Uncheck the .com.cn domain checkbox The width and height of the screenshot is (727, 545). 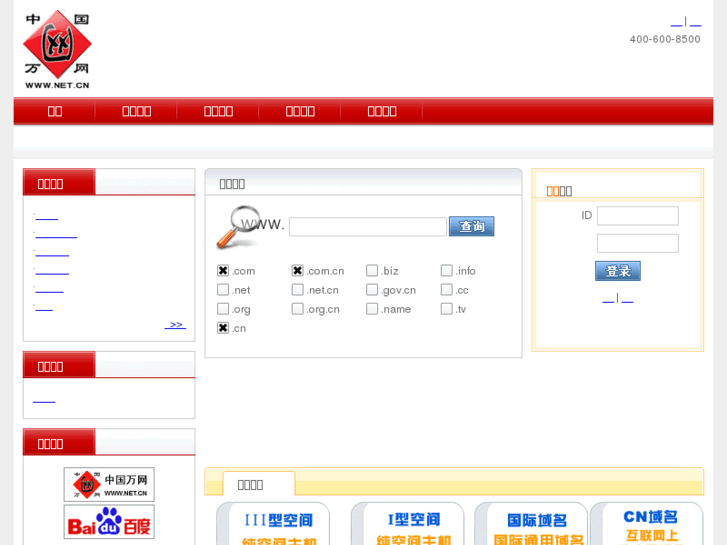298,270
